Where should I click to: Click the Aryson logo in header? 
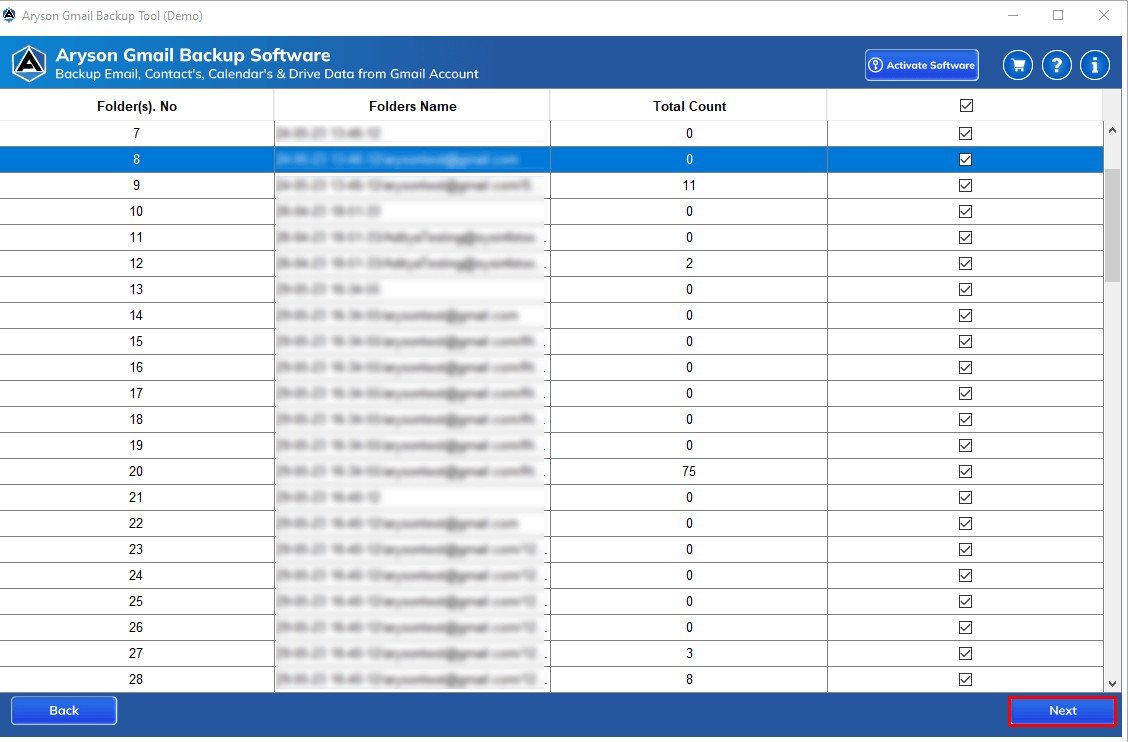click(x=29, y=64)
